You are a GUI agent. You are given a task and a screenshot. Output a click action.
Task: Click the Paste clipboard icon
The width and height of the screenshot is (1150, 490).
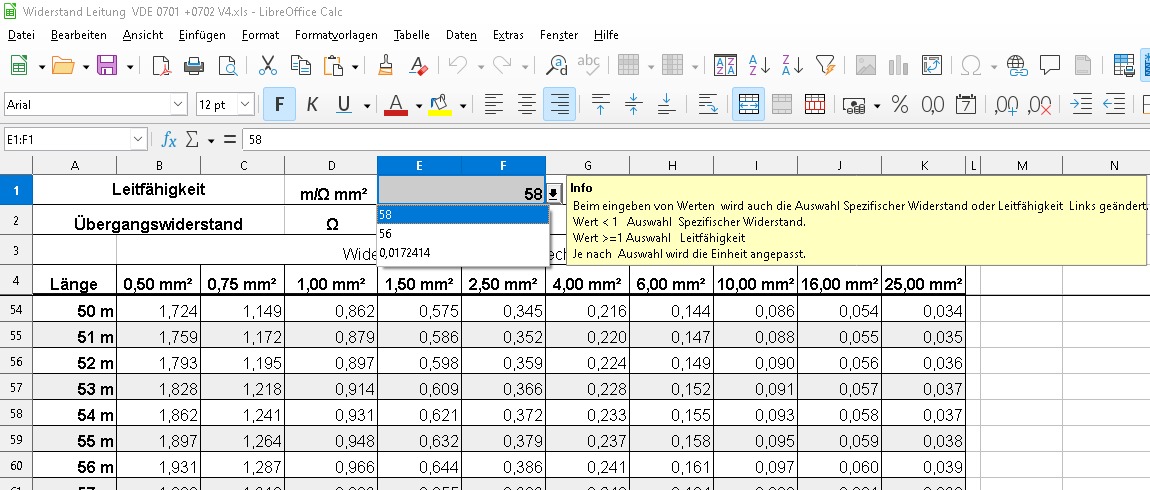334,66
